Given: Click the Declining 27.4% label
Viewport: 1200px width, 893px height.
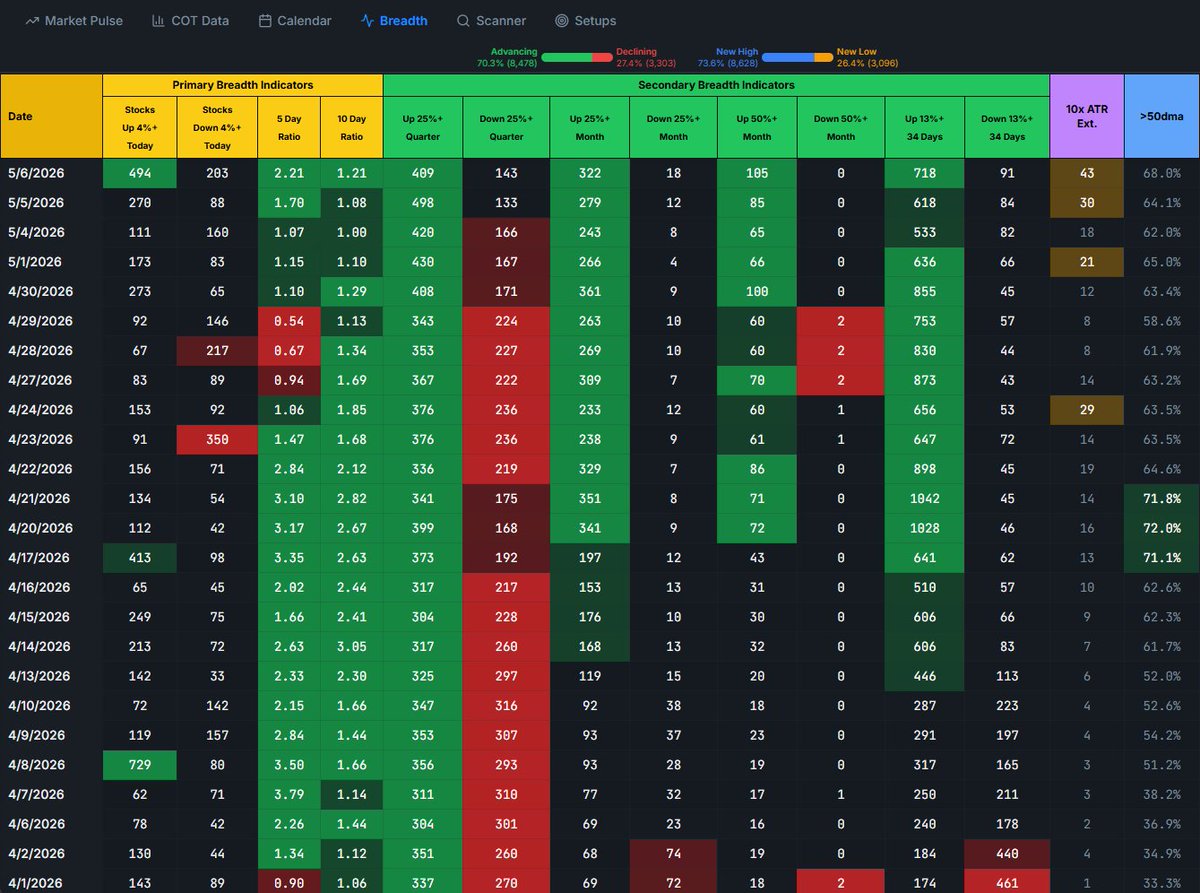Looking at the screenshot, I should click(647, 57).
